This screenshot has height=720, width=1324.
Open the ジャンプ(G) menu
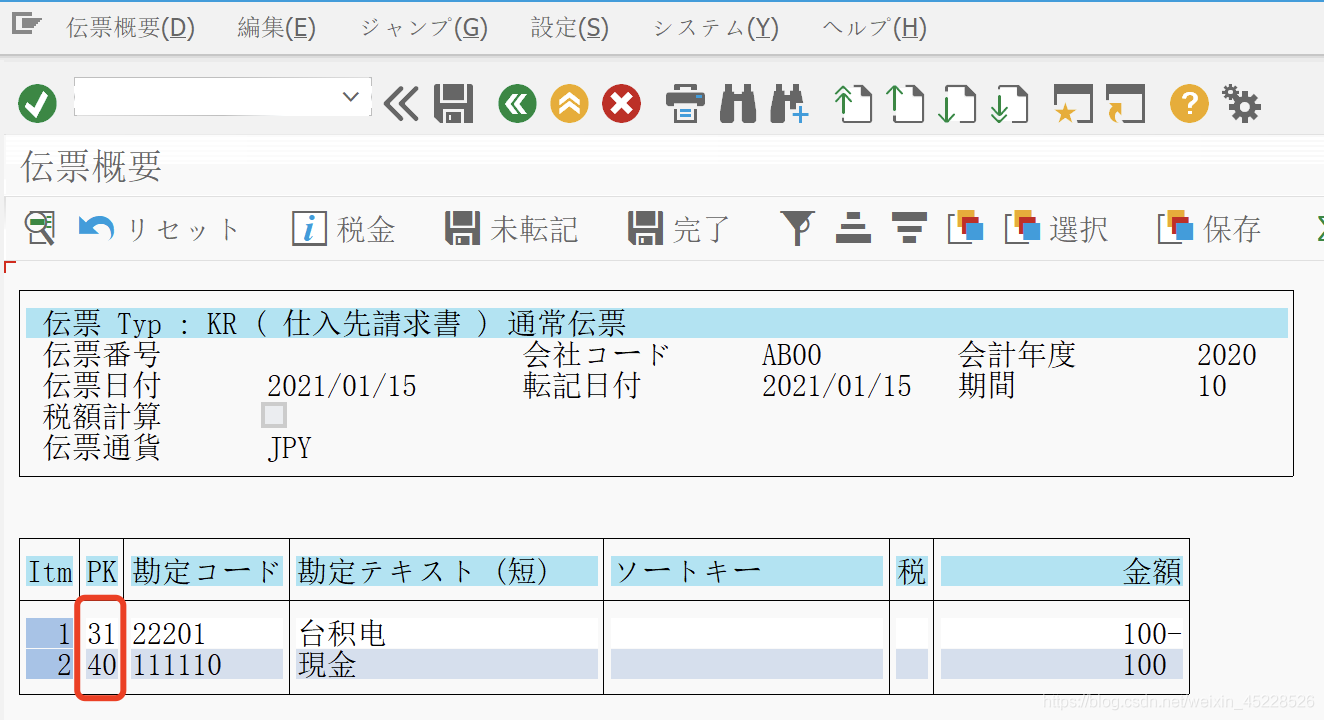[423, 28]
